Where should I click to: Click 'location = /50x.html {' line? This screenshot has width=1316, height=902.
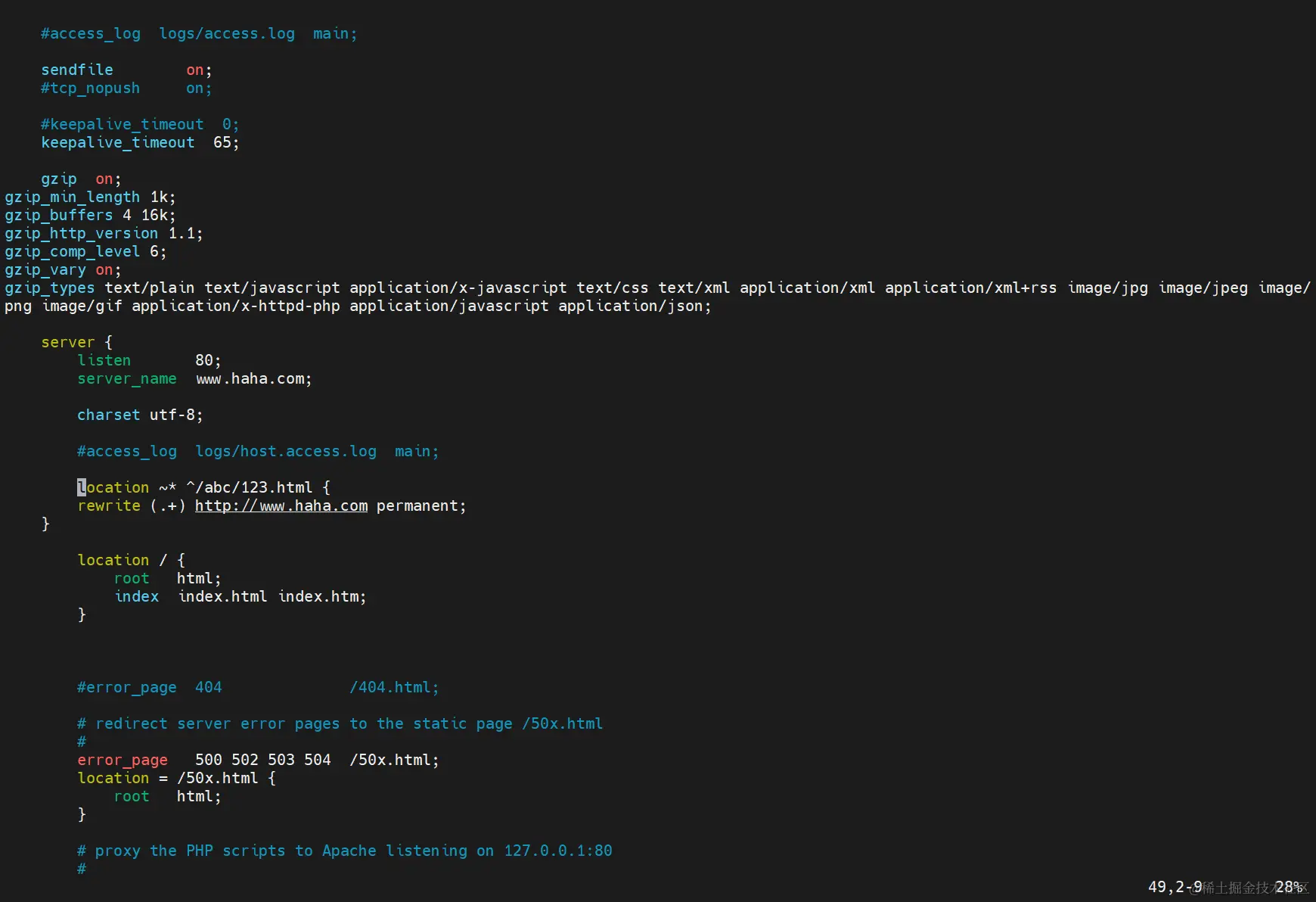176,778
